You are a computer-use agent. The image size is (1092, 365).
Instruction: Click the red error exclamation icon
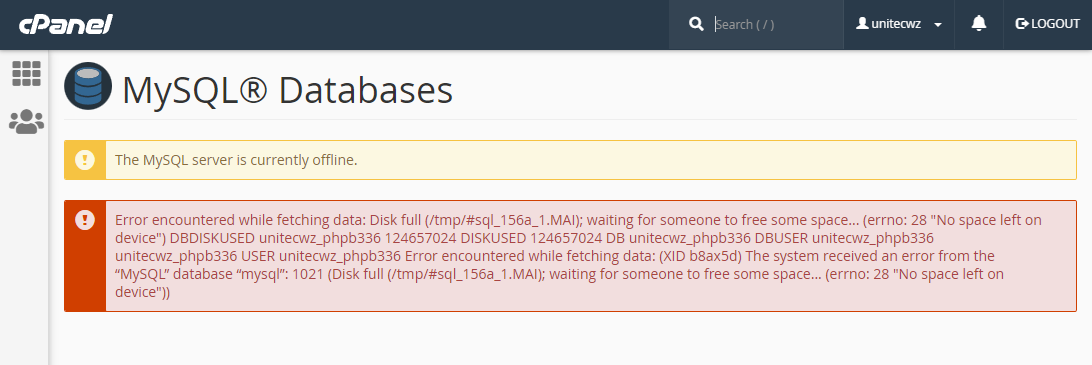pyautogui.click(x=85, y=220)
